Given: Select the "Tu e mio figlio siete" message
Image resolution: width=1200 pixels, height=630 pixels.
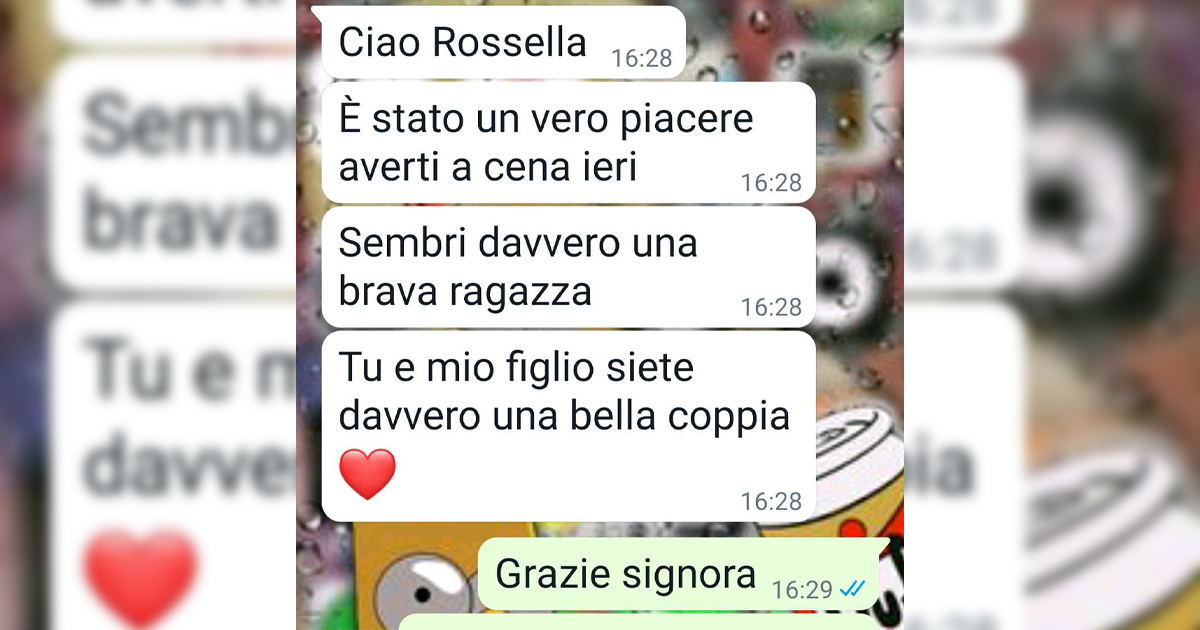Looking at the screenshot, I should 568,426.
